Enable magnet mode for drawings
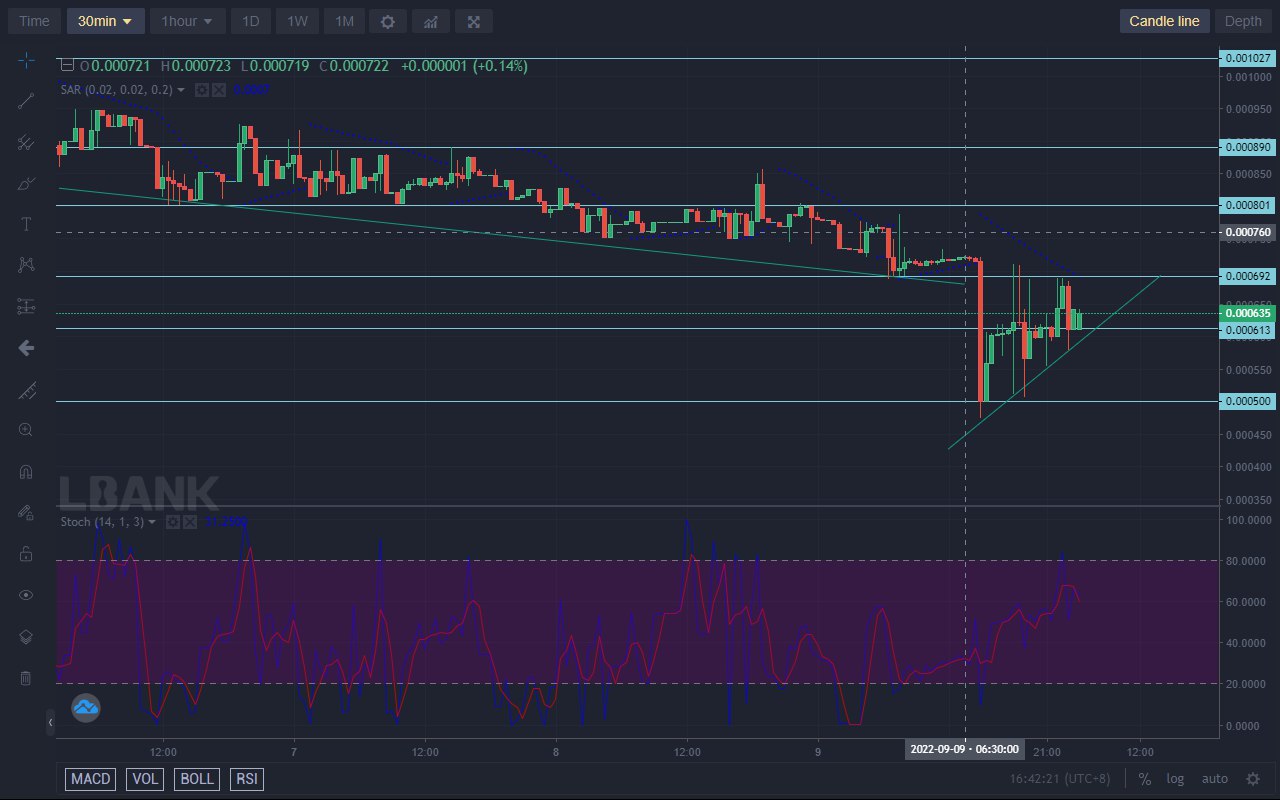This screenshot has height=800, width=1280. pos(26,472)
